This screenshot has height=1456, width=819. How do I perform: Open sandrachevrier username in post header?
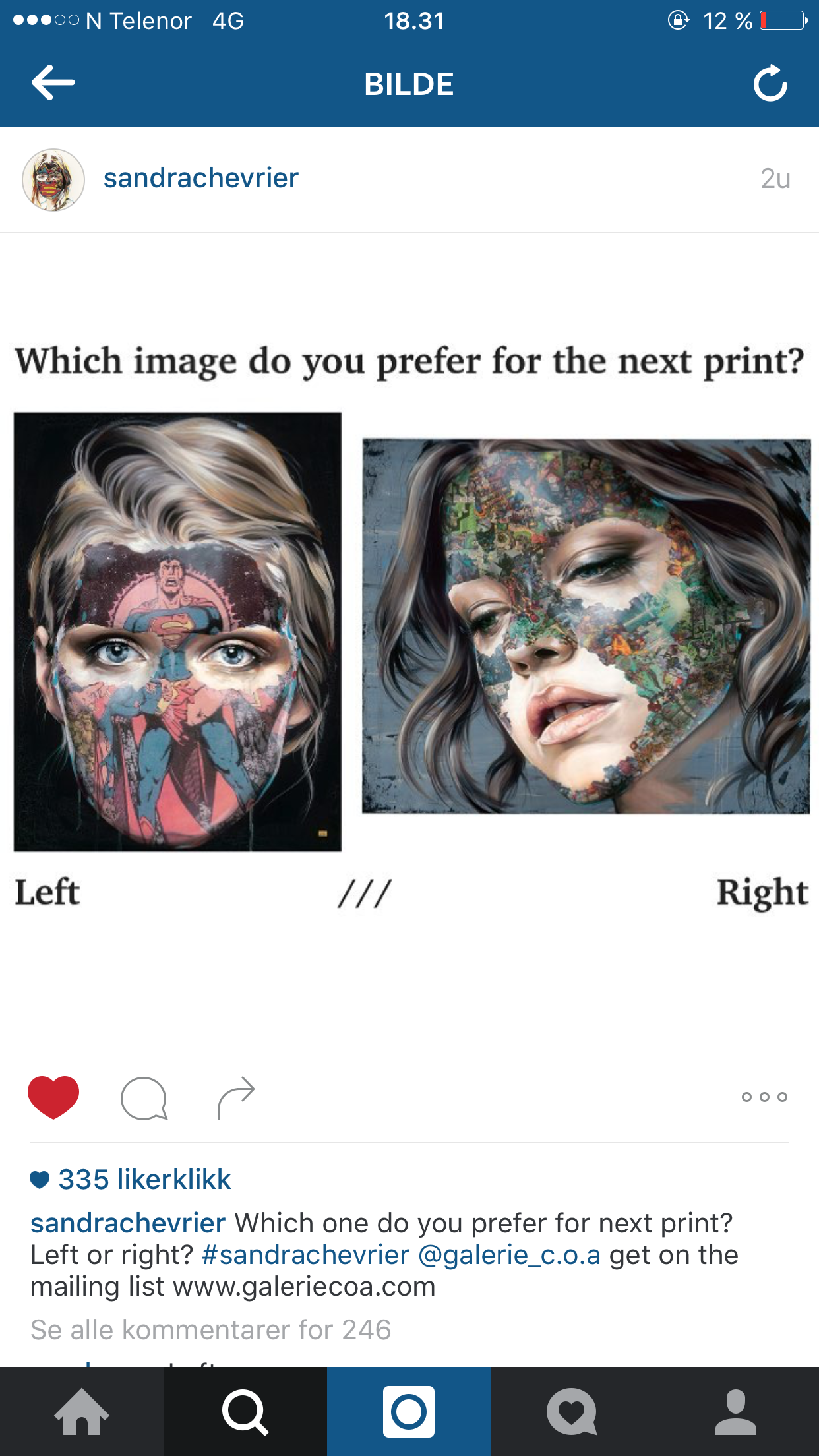(x=201, y=178)
